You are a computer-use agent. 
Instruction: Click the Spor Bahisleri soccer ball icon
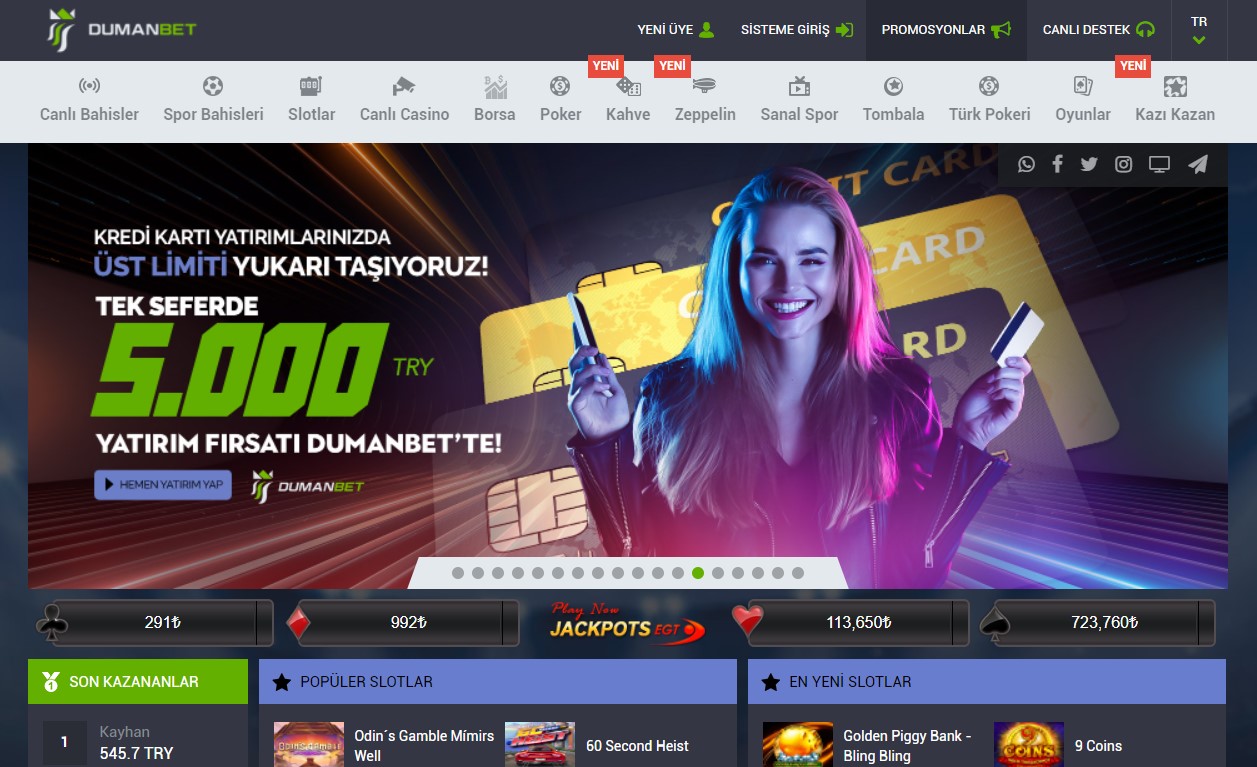tap(213, 86)
